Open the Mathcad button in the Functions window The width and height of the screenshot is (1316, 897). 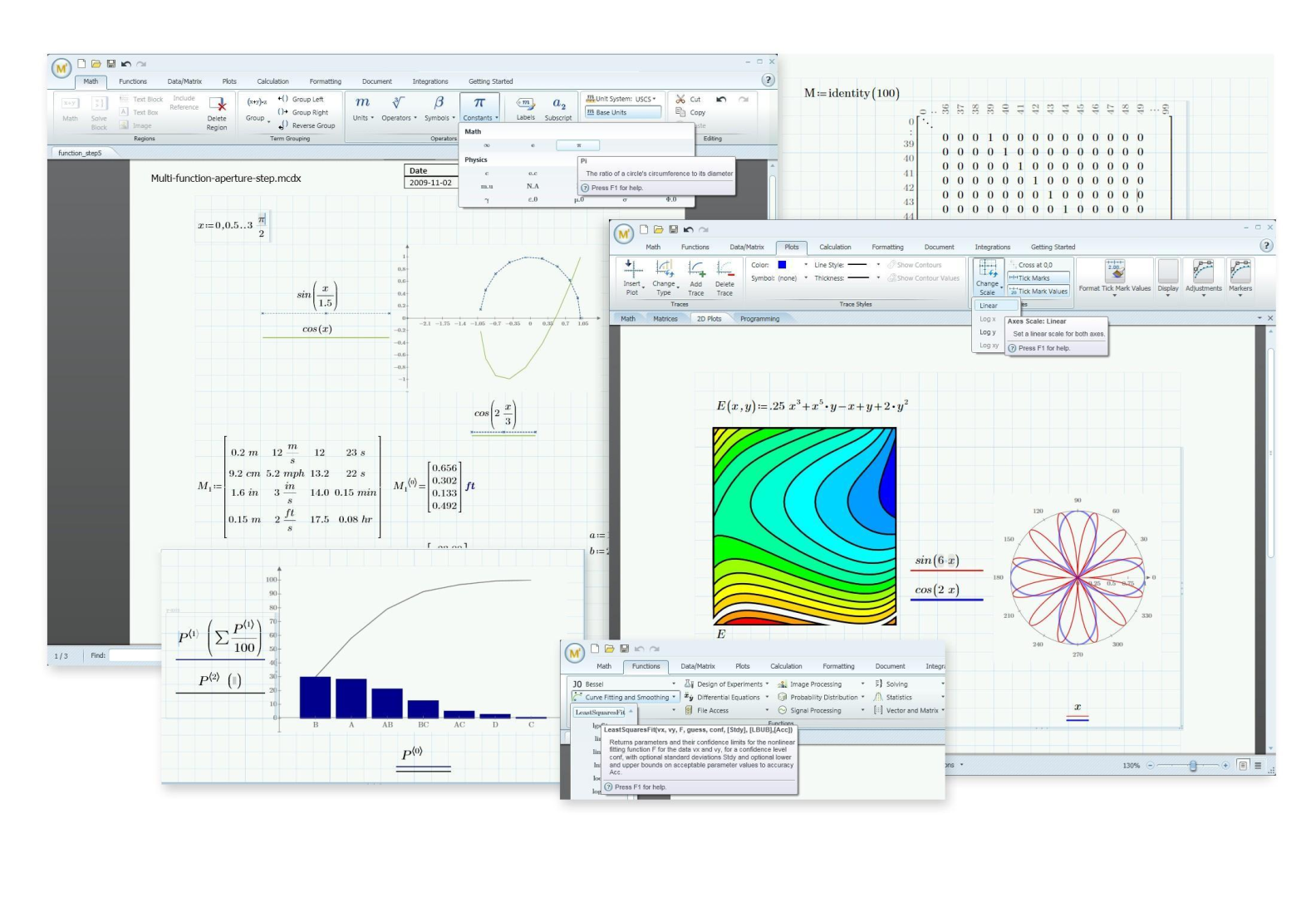coord(575,654)
